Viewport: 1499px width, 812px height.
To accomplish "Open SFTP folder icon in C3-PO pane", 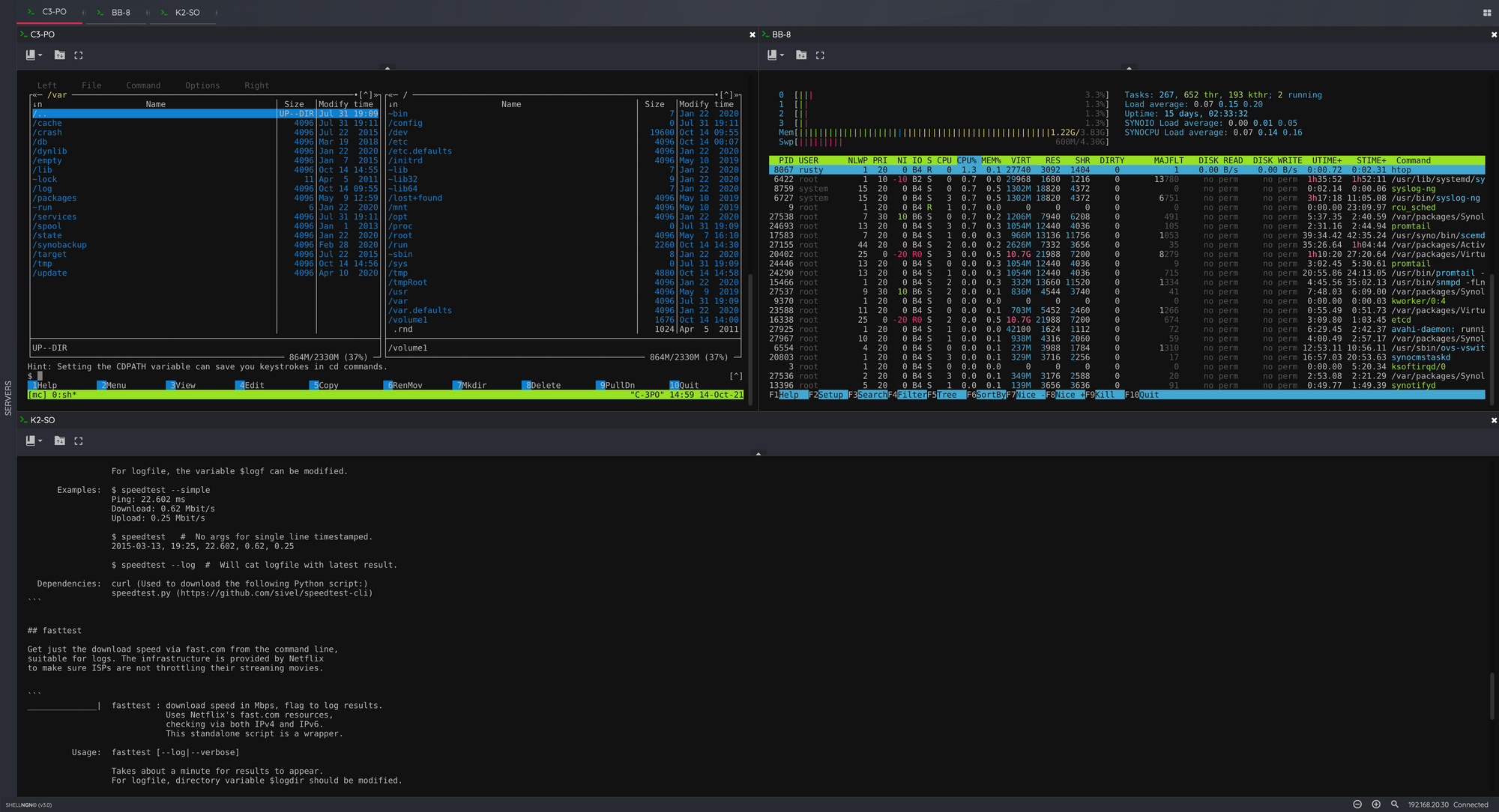I will 59,55.
